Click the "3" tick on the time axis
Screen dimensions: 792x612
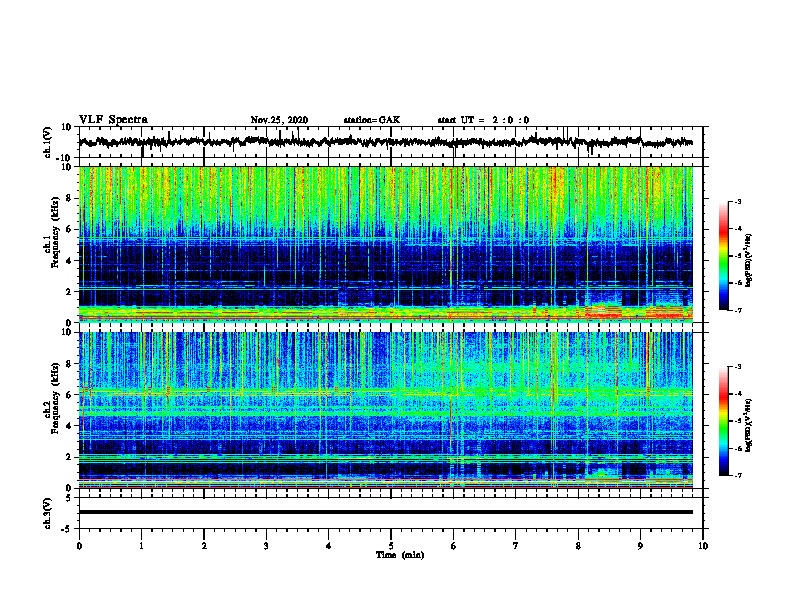(x=266, y=546)
